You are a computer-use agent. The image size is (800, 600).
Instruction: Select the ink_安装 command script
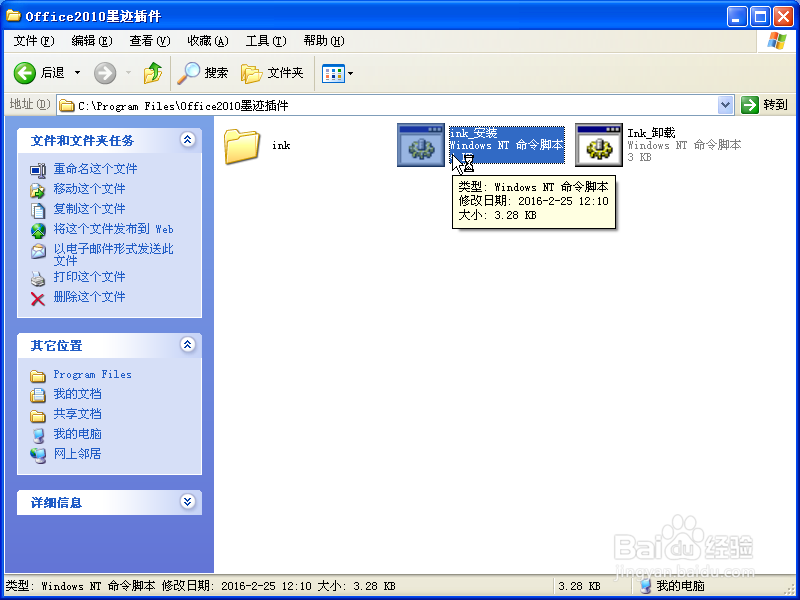420,145
